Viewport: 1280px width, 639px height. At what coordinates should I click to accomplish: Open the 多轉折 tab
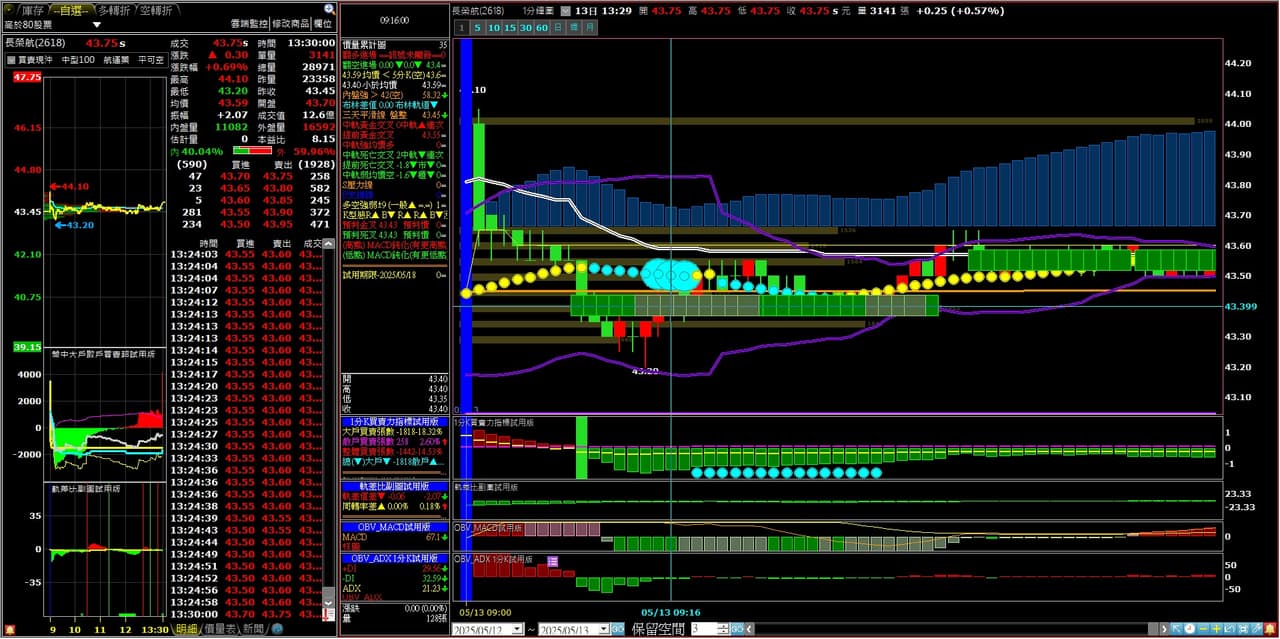click(112, 9)
